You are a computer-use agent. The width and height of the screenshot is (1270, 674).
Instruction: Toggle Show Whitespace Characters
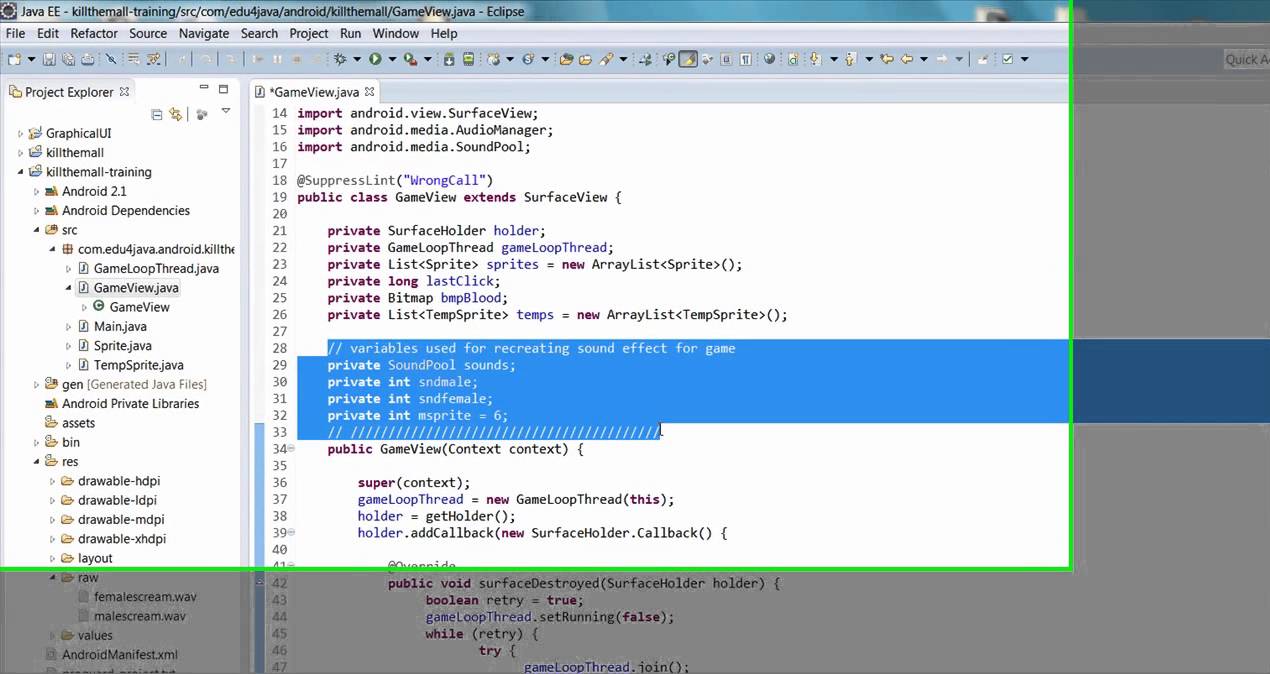click(x=745, y=59)
